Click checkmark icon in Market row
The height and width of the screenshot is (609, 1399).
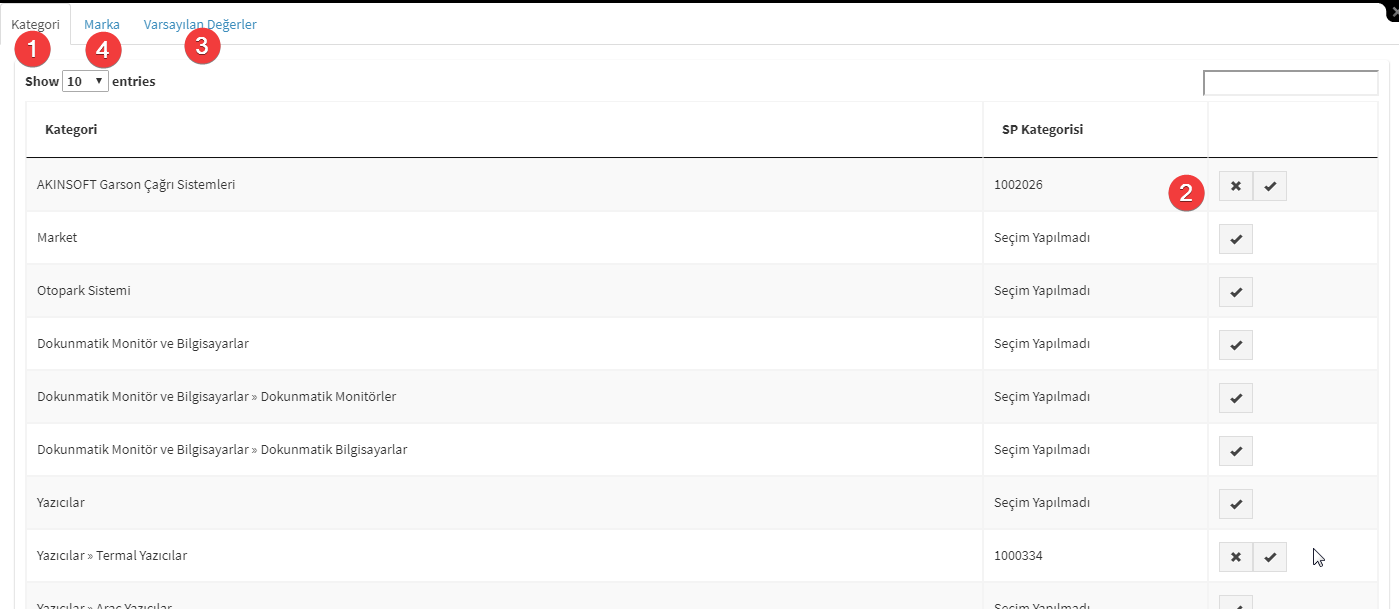point(1236,239)
